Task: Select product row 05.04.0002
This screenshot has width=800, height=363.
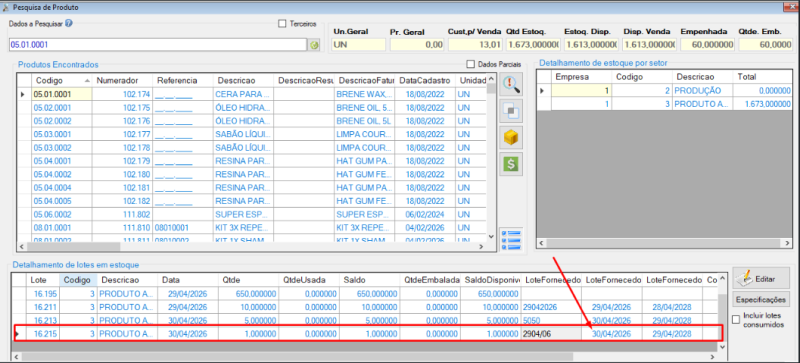Action: pyautogui.click(x=252, y=174)
